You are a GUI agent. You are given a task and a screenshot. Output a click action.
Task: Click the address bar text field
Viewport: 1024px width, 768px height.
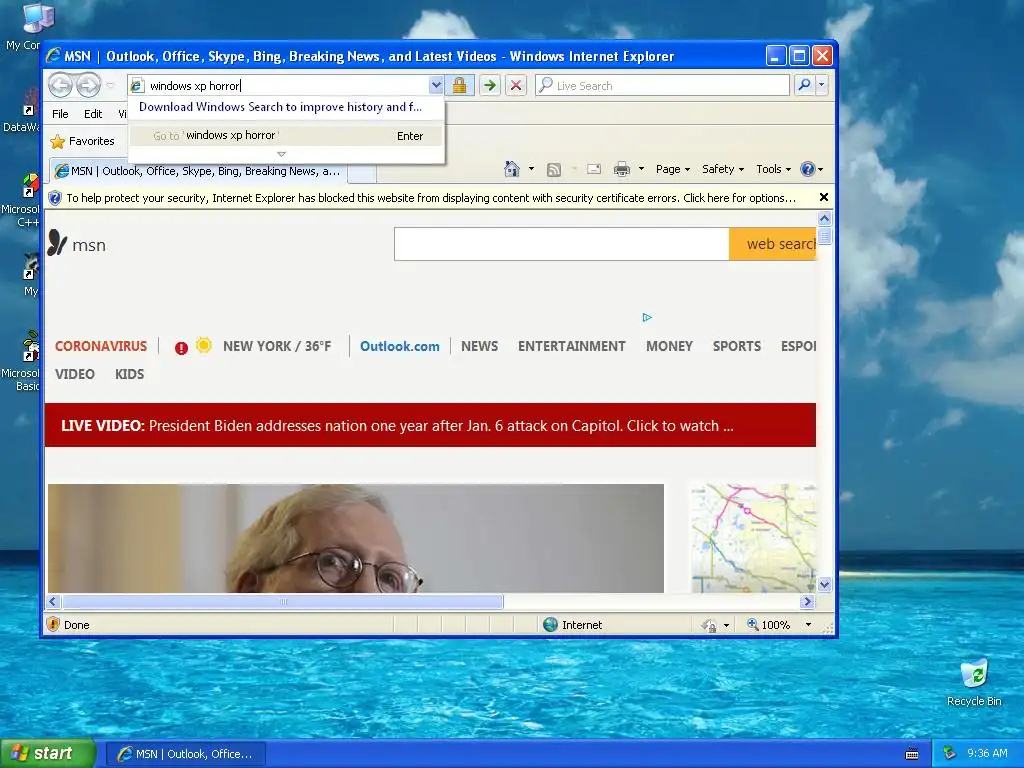coord(287,86)
